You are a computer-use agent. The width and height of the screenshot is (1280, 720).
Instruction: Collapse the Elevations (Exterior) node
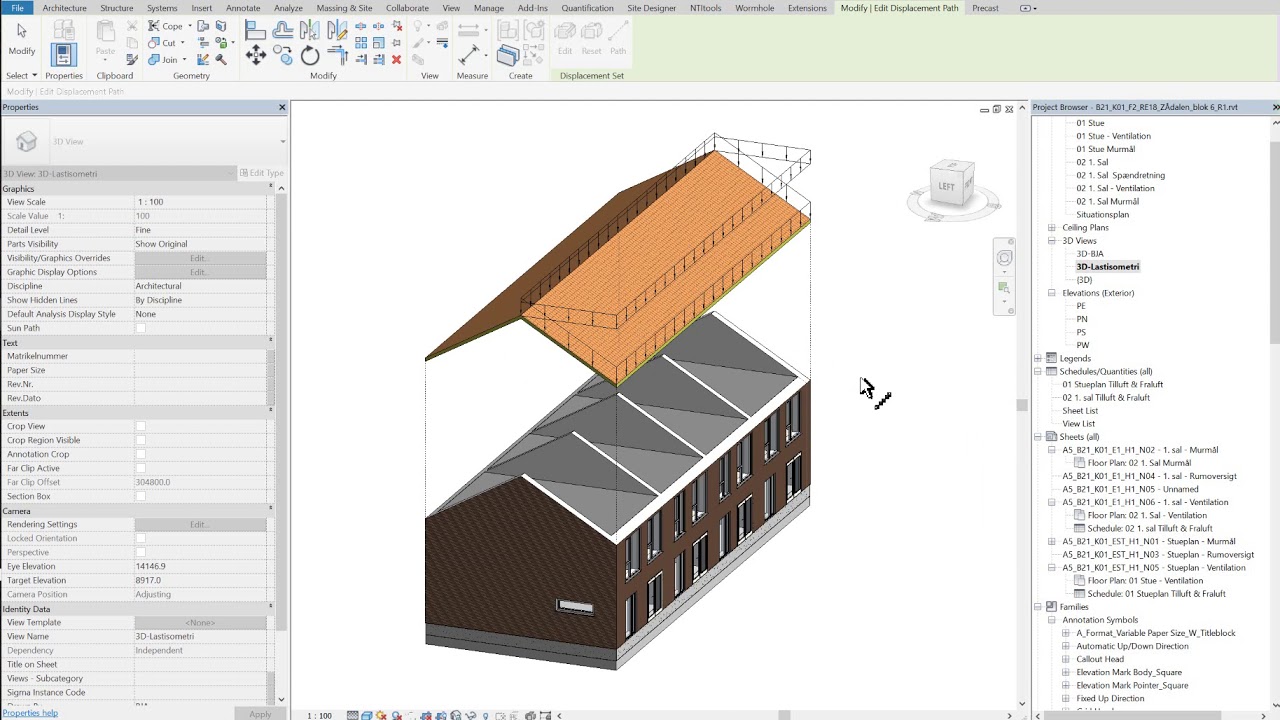1051,293
